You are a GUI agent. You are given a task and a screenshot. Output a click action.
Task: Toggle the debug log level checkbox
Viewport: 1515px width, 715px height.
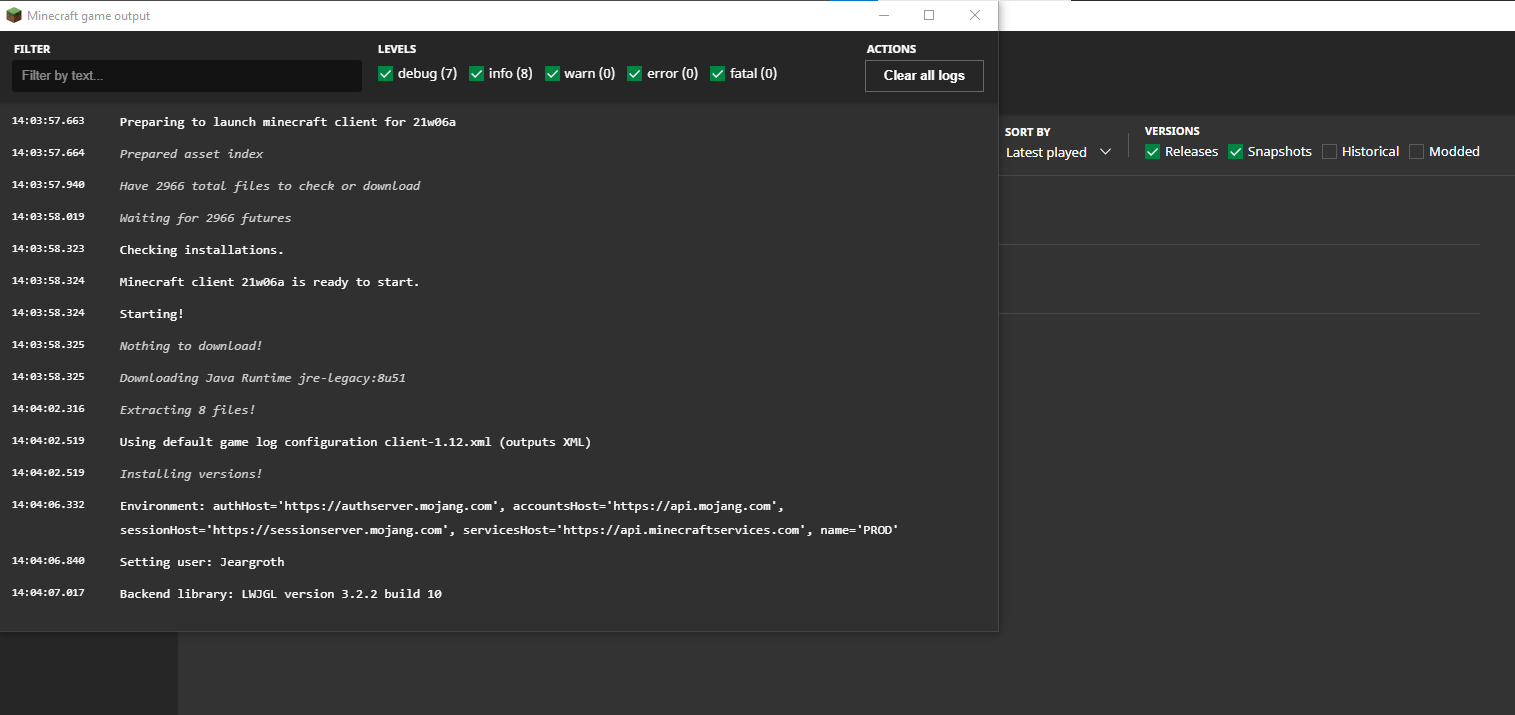(386, 74)
